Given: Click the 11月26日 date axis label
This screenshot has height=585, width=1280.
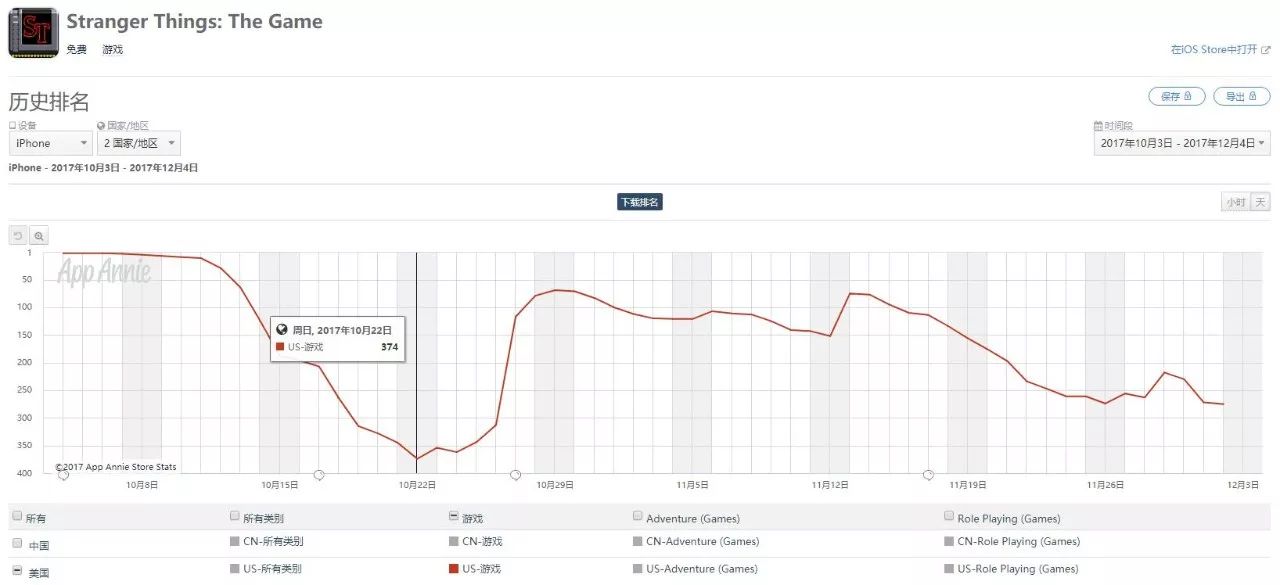Looking at the screenshot, I should 1105,485.
